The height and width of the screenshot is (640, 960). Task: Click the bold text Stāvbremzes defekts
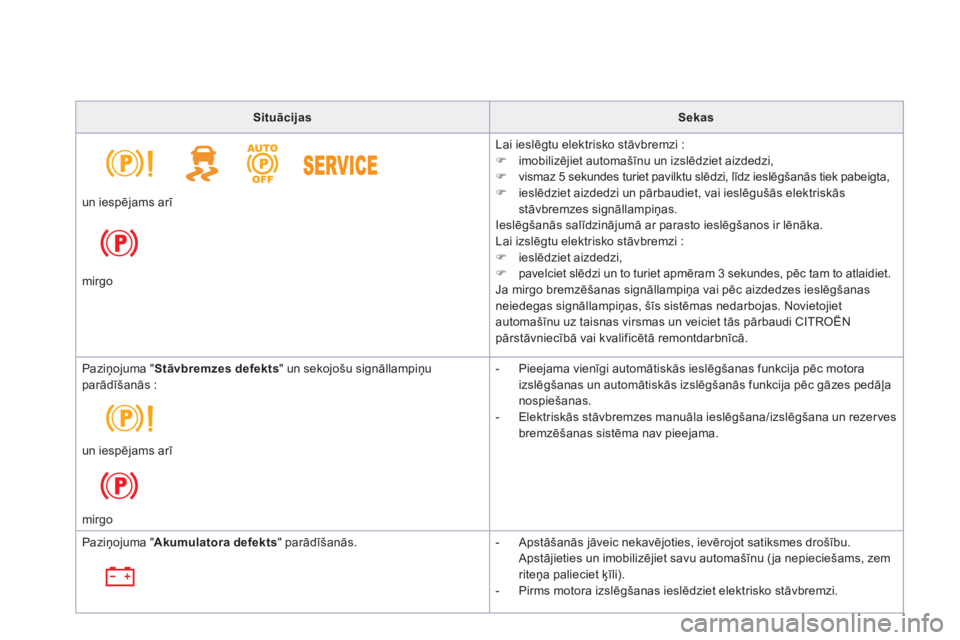click(x=217, y=369)
